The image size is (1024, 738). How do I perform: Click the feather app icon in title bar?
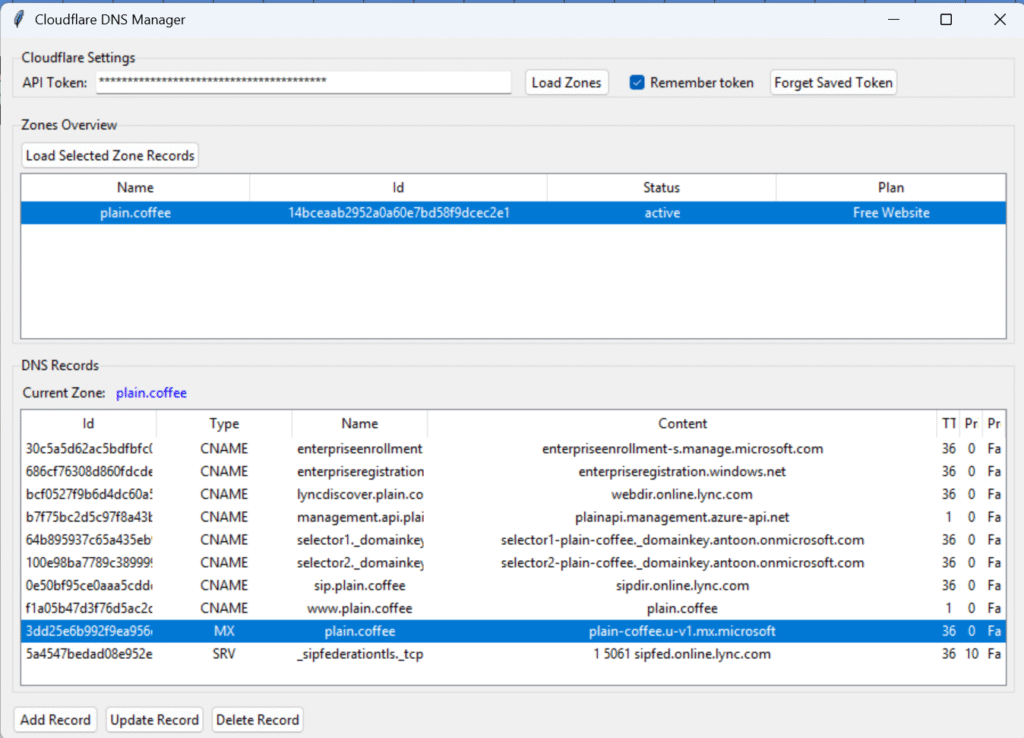click(18, 19)
